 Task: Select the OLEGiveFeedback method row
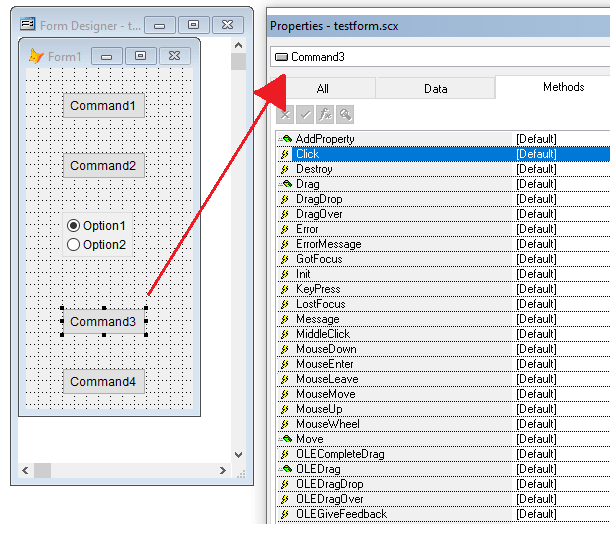pyautogui.click(x=443, y=514)
